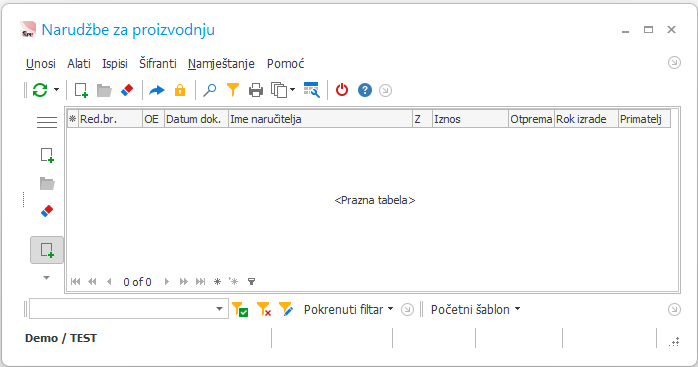
Task: Click the asterisk column selector in table header
Action: 73,119
